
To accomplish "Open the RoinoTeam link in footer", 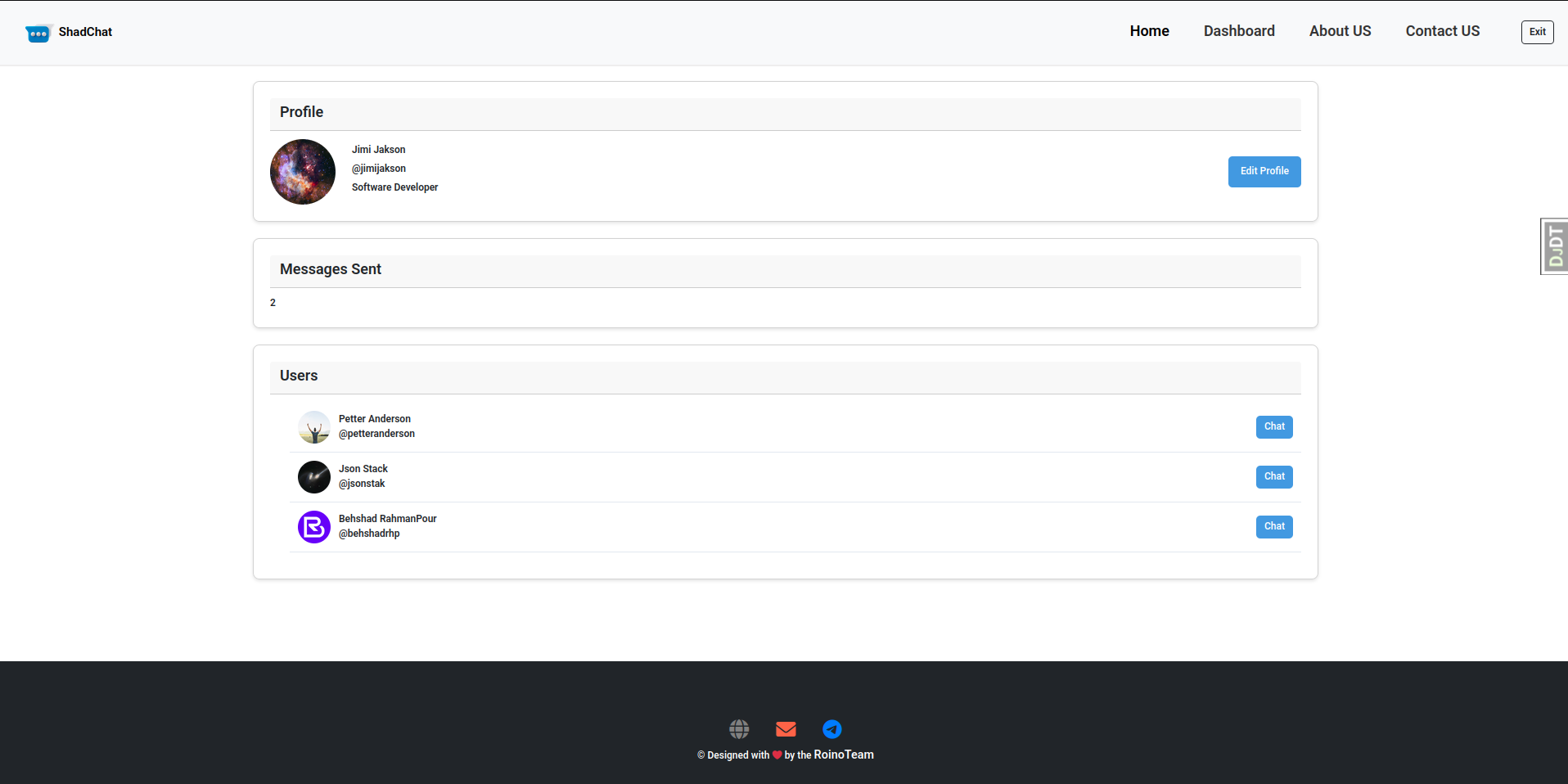I will [x=844, y=755].
